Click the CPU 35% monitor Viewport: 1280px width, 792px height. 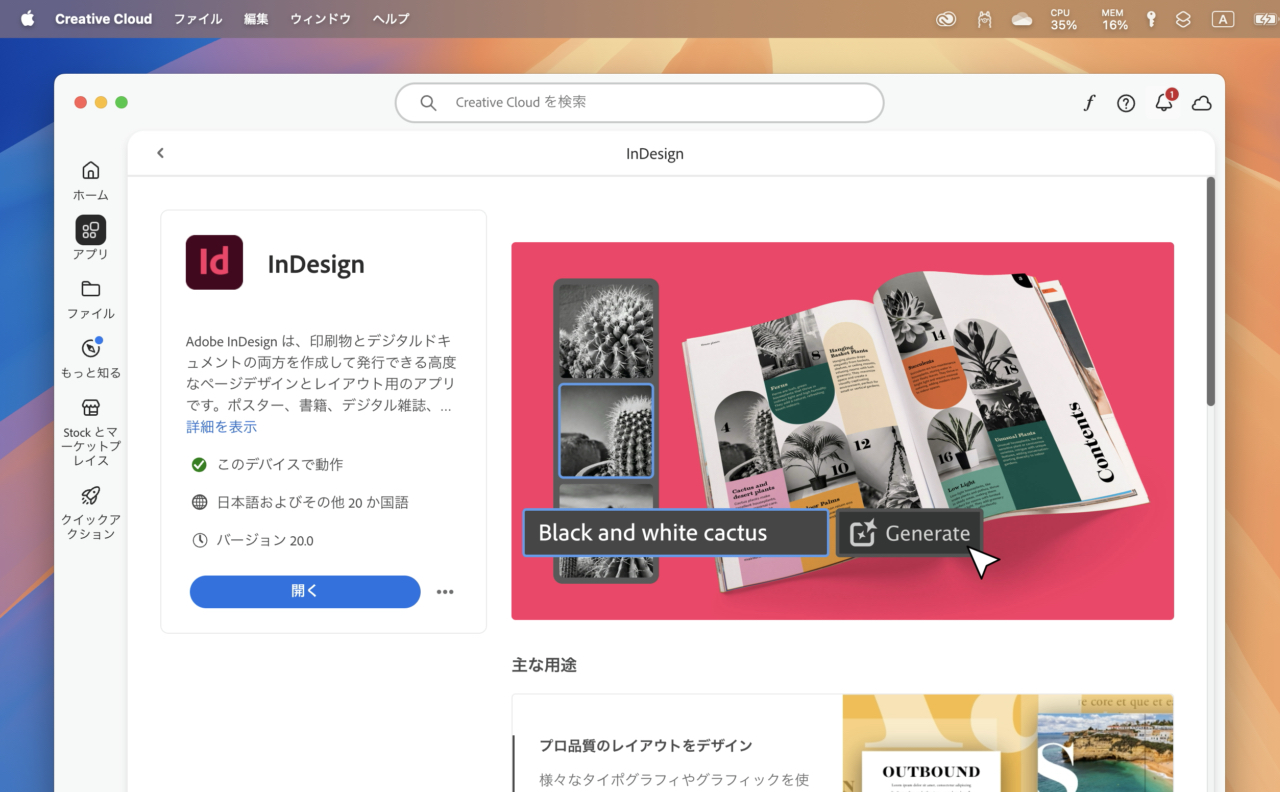click(1063, 19)
